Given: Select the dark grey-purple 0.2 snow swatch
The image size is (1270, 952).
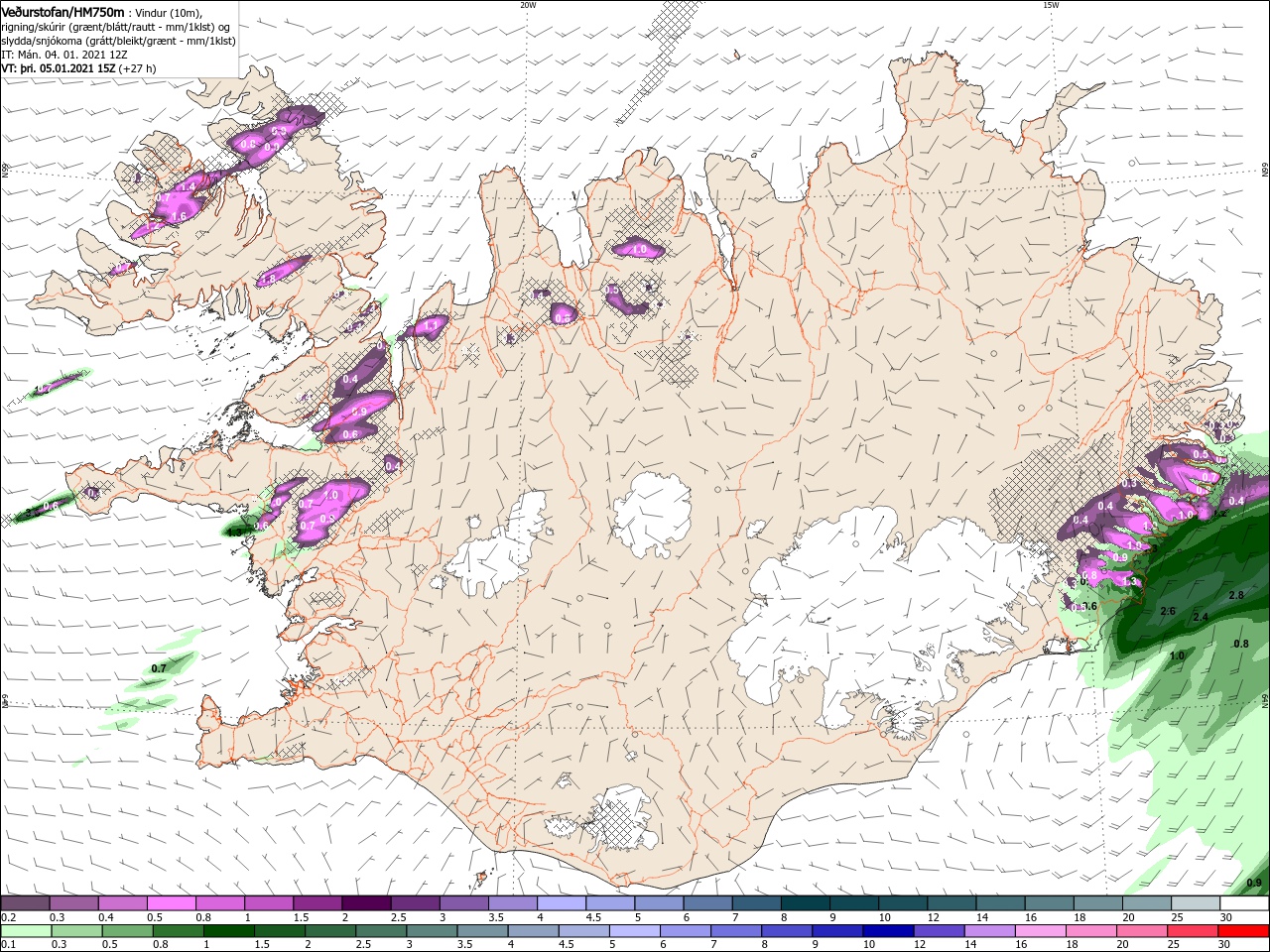Looking at the screenshot, I should (25, 903).
